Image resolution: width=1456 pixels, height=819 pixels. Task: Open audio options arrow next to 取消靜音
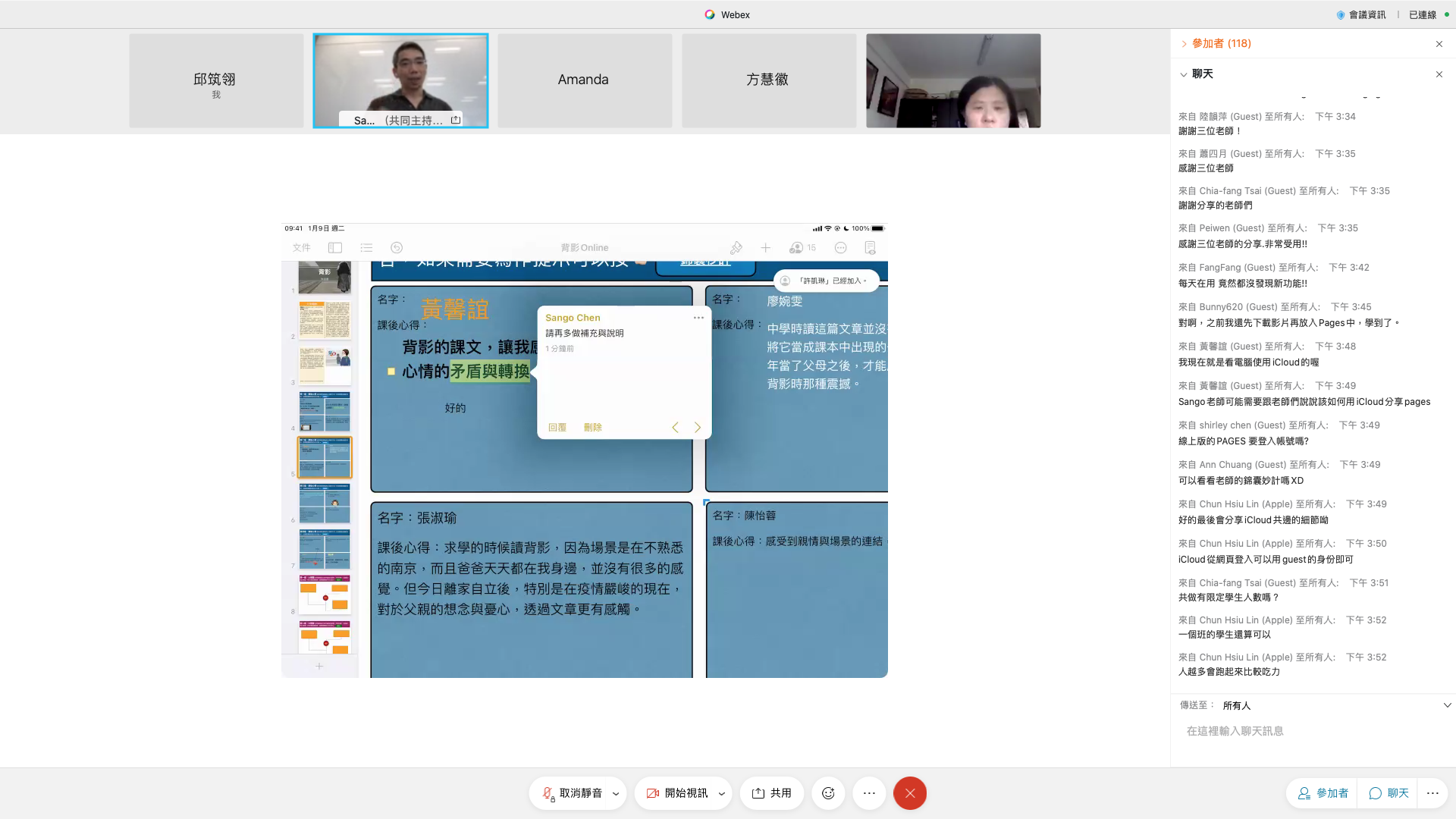616,794
